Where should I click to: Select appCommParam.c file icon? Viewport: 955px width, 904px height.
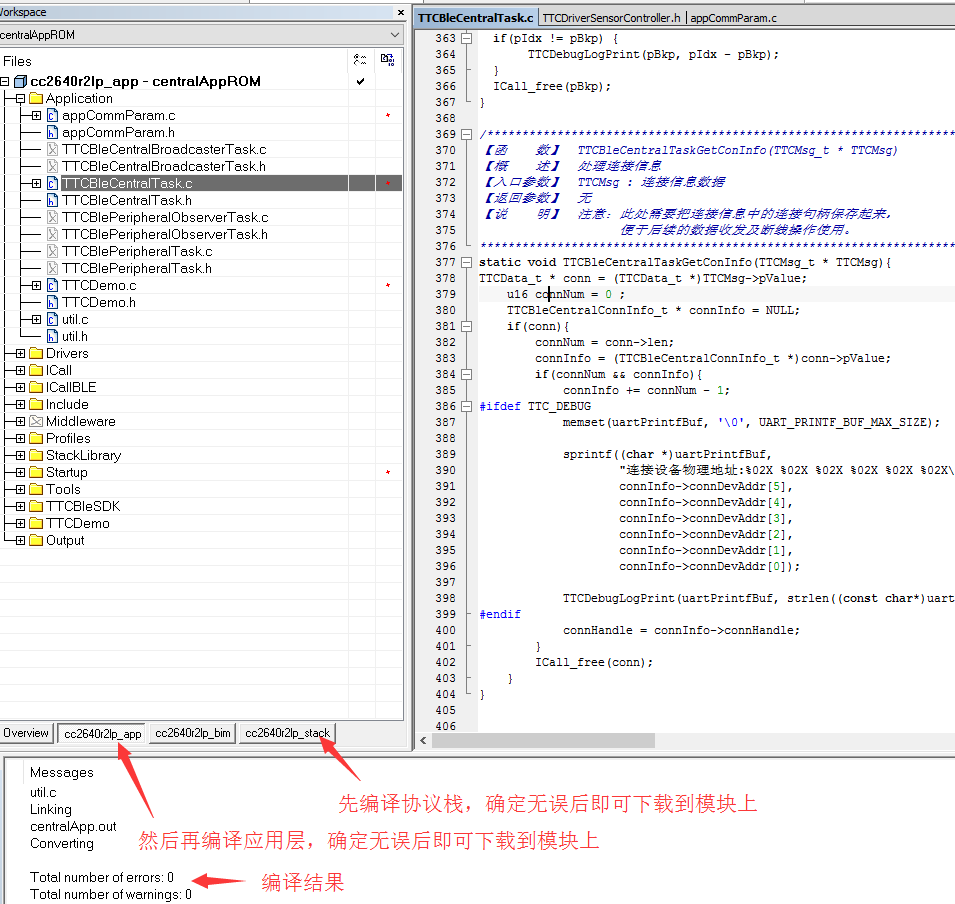pos(52,115)
